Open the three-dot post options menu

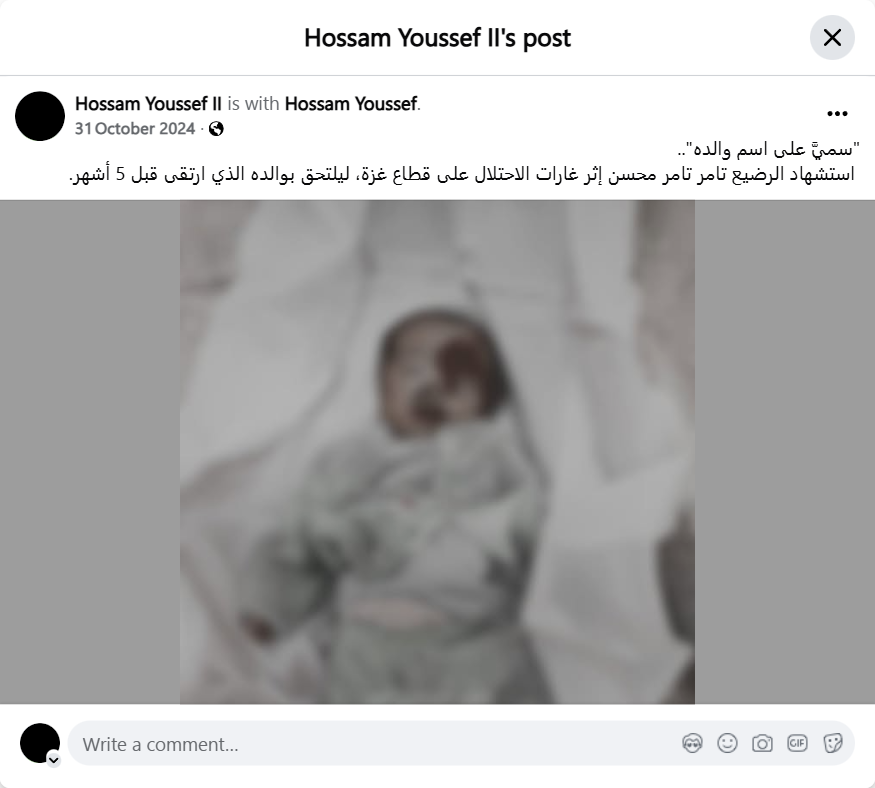click(837, 114)
